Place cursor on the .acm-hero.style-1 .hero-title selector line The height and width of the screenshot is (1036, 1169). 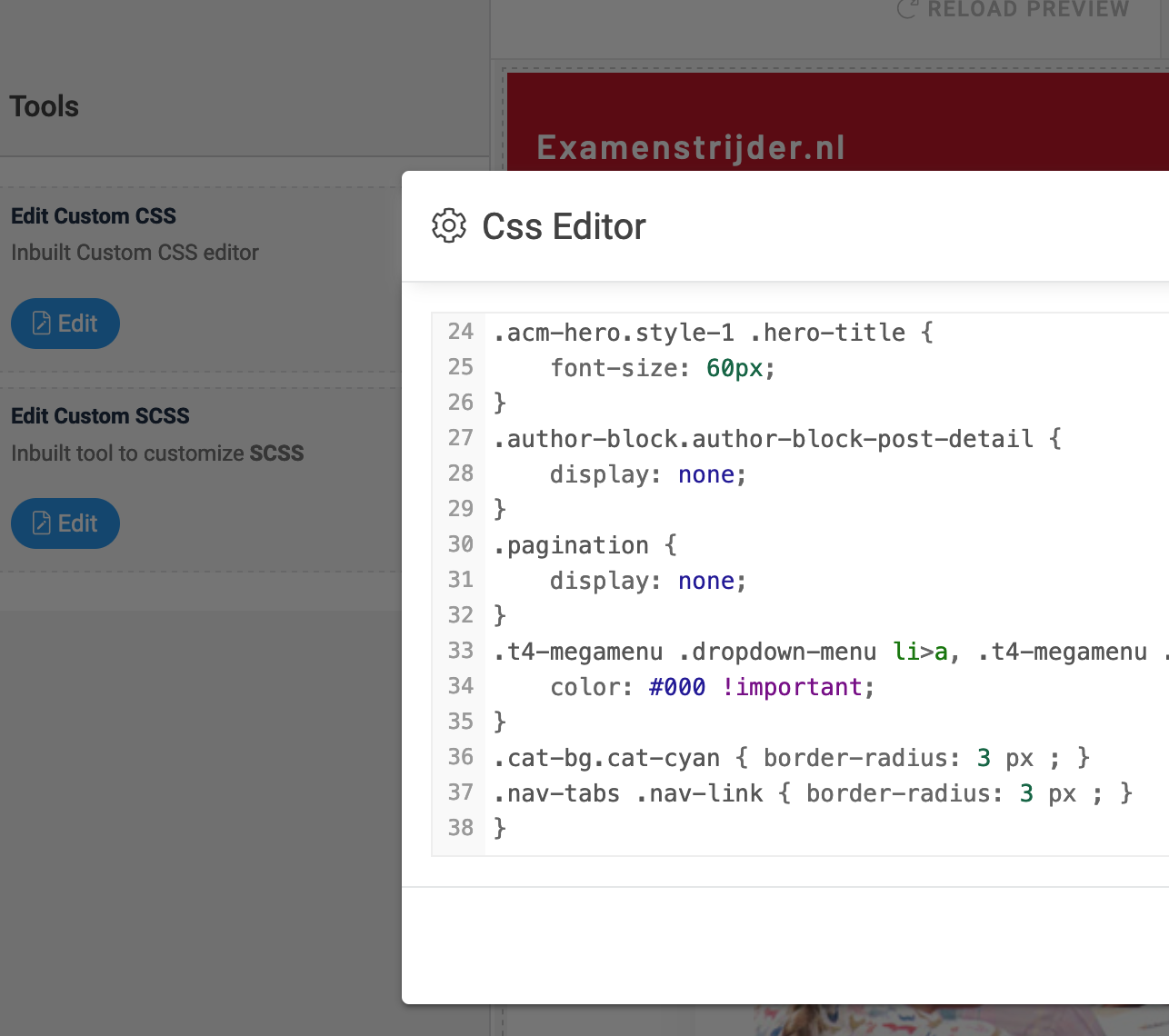tap(714, 333)
